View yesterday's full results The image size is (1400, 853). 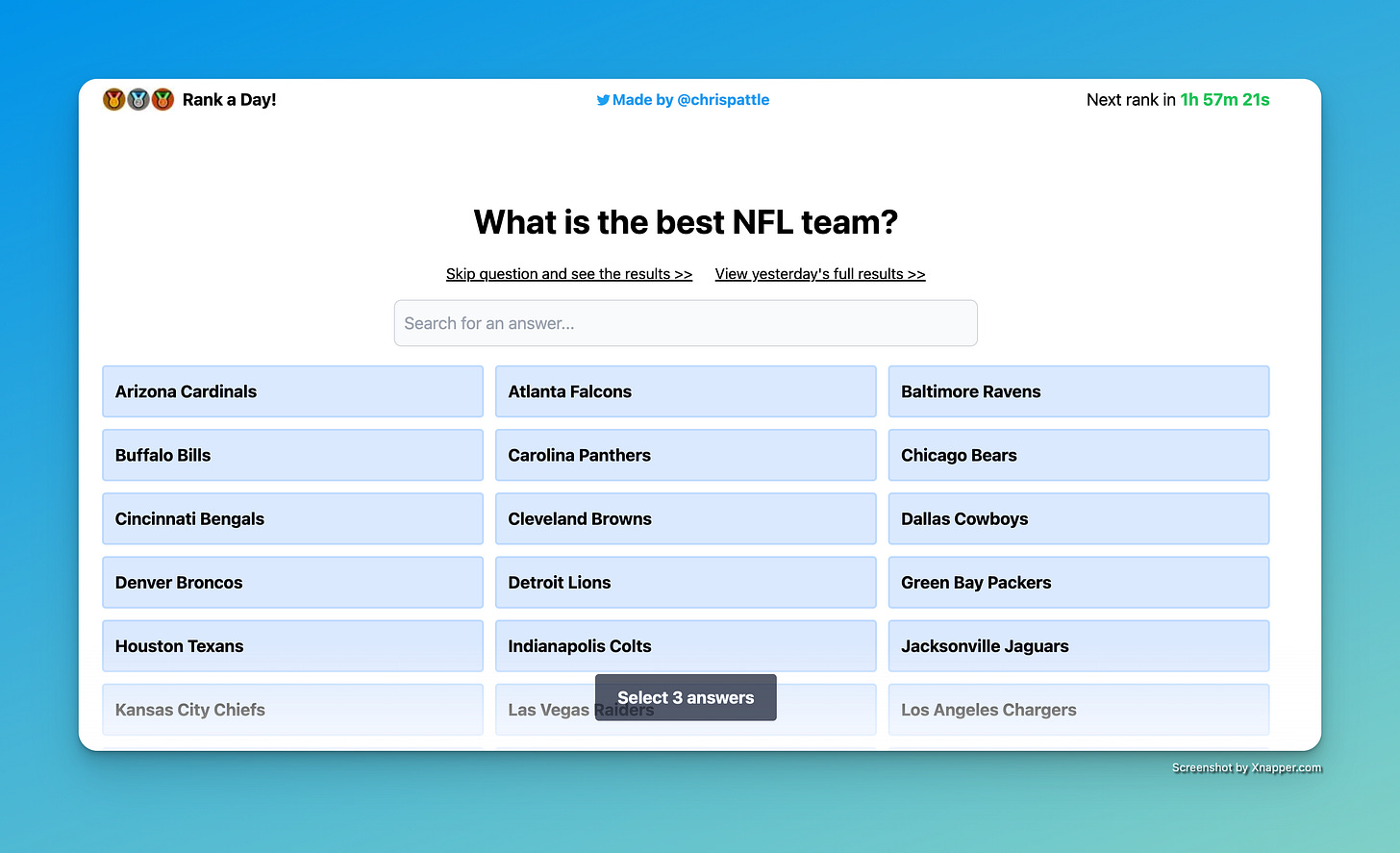[x=820, y=274]
